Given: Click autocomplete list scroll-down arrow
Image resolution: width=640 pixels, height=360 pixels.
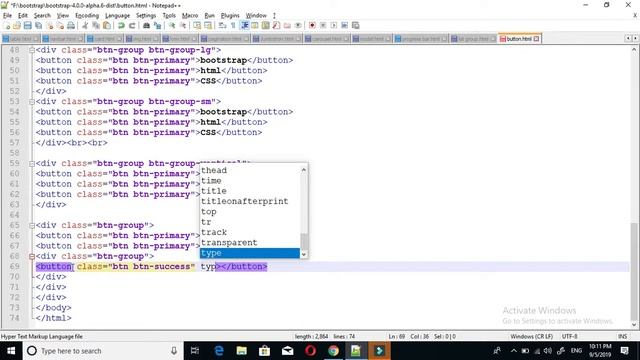Looking at the screenshot, I should (304, 254).
